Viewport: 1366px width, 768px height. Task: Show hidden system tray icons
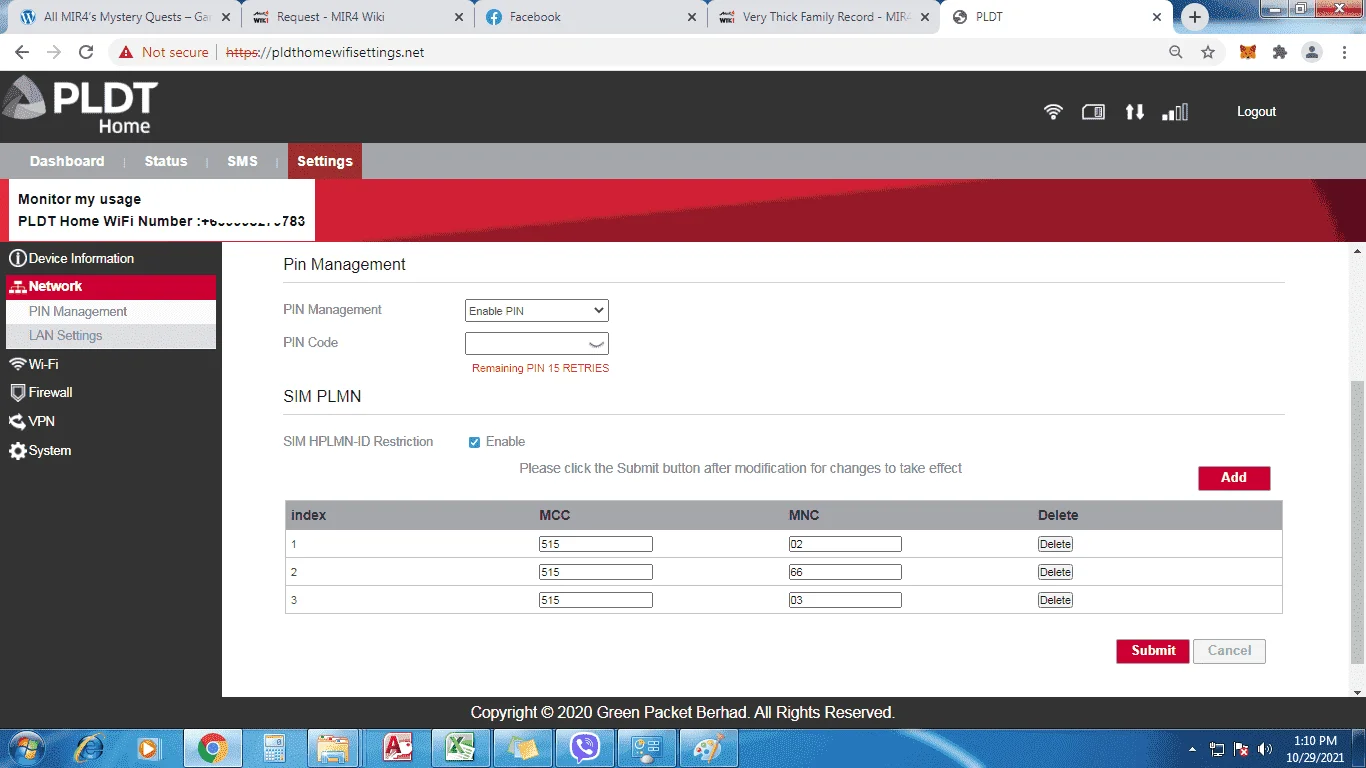click(x=1192, y=748)
